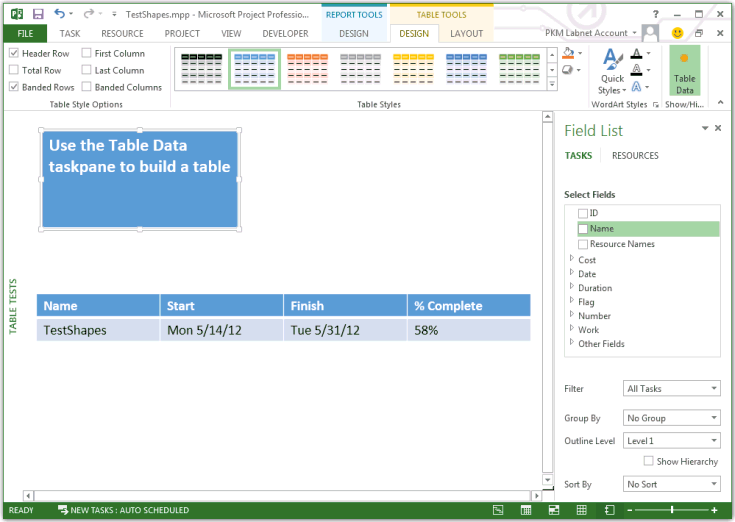Select the orange table style thumbnail

(308, 69)
